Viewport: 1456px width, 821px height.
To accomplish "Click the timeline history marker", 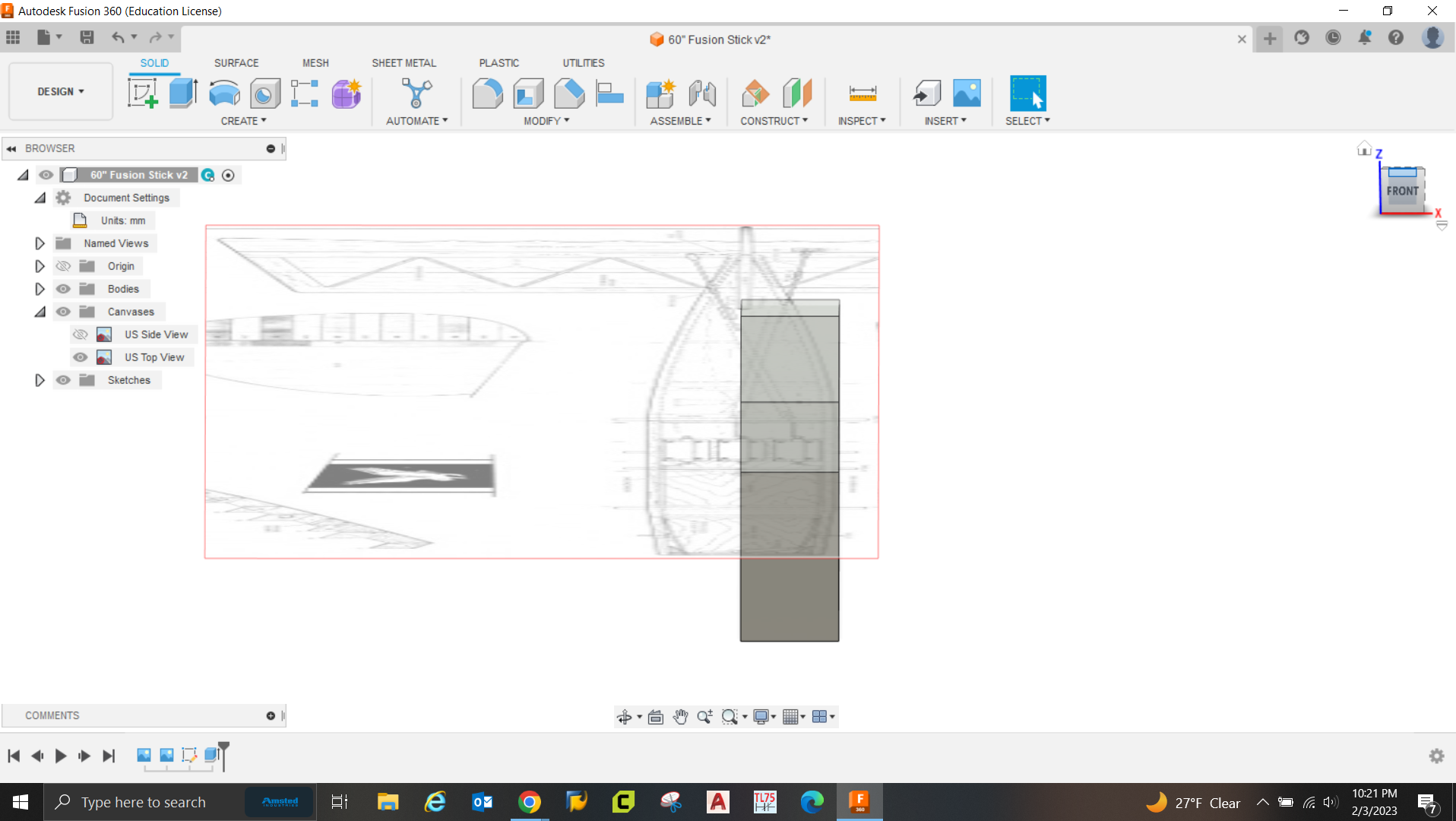I will (223, 754).
